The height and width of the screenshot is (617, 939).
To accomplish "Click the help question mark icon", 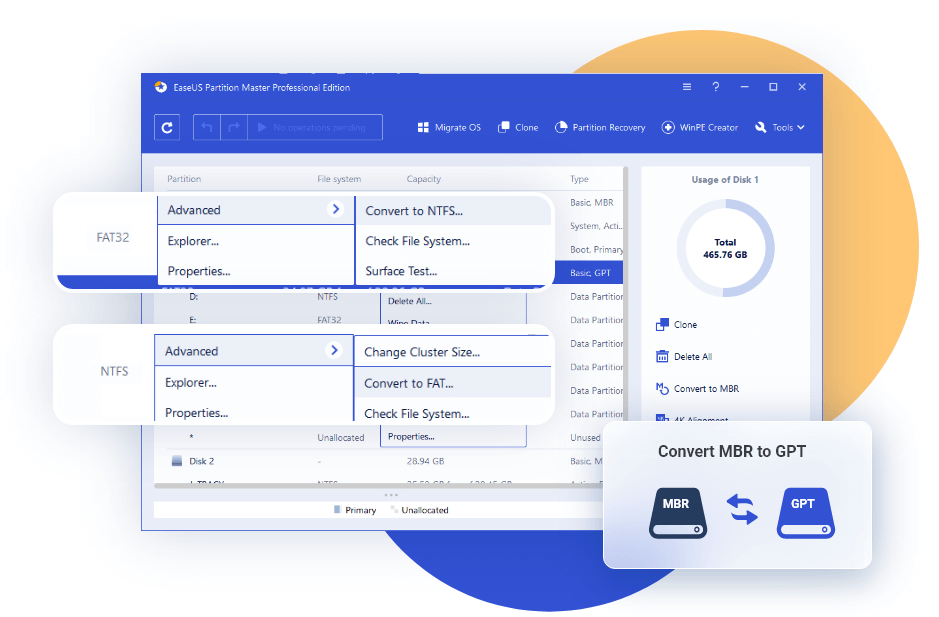I will (x=715, y=87).
